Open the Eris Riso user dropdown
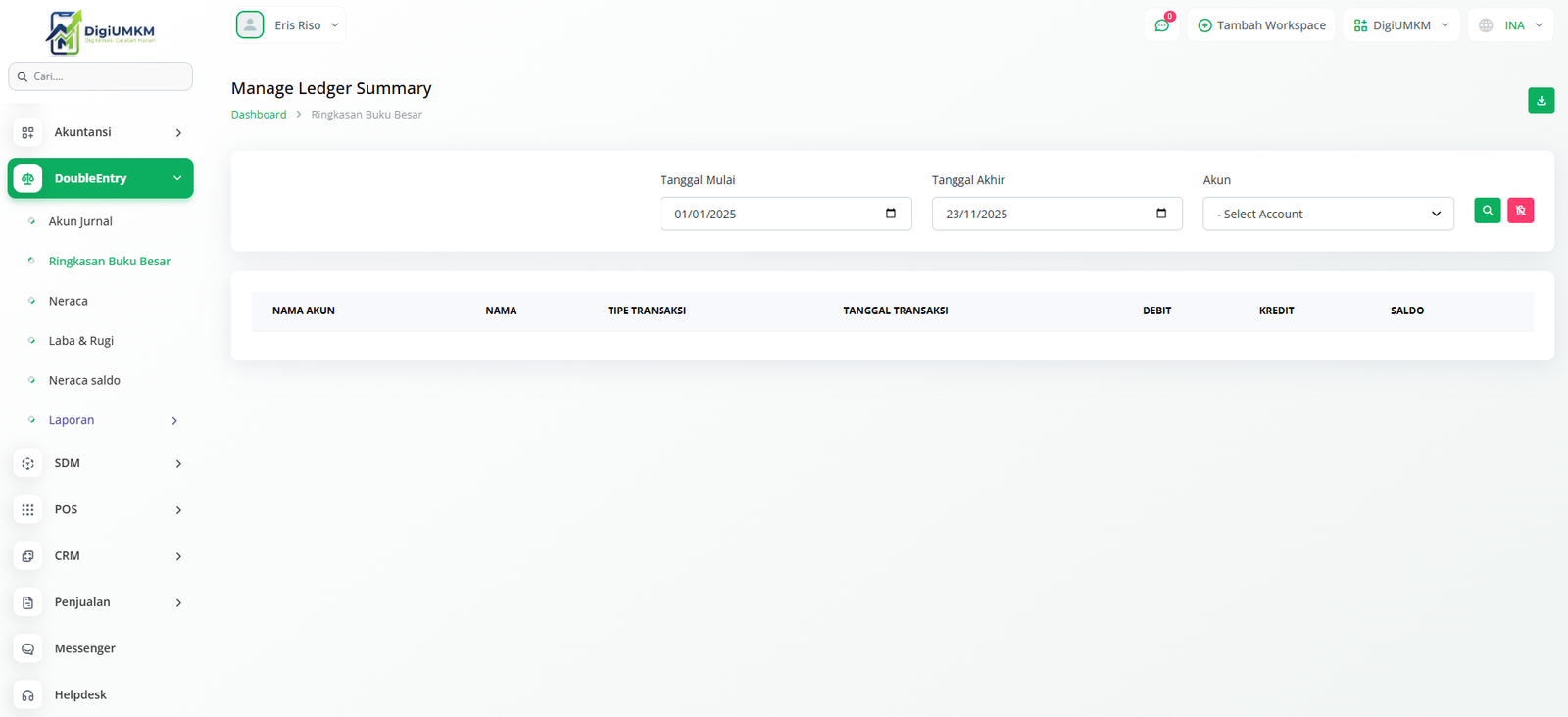This screenshot has width=1568, height=717. click(x=288, y=25)
